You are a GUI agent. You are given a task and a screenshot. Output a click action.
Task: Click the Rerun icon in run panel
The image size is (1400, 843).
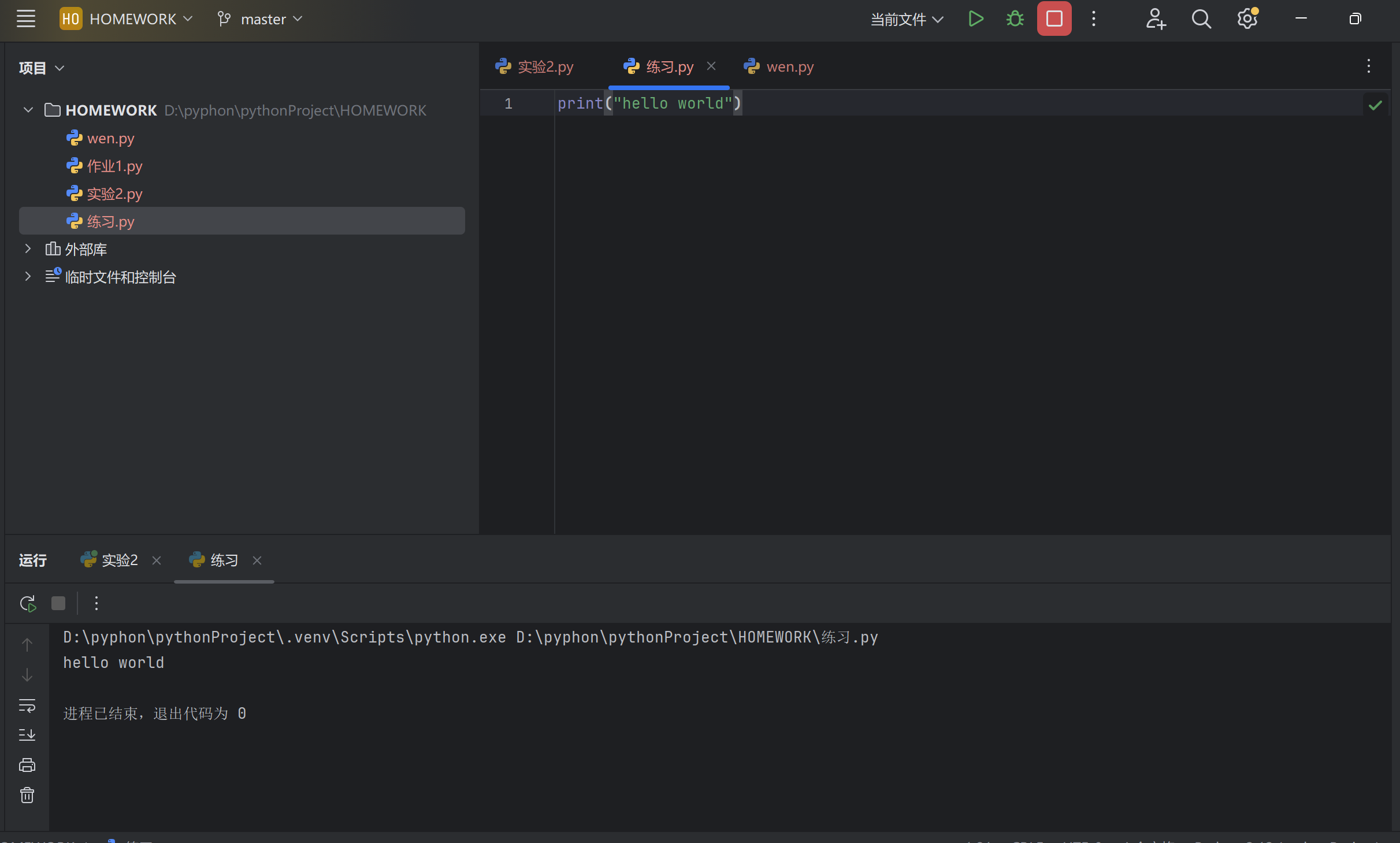[x=28, y=603]
